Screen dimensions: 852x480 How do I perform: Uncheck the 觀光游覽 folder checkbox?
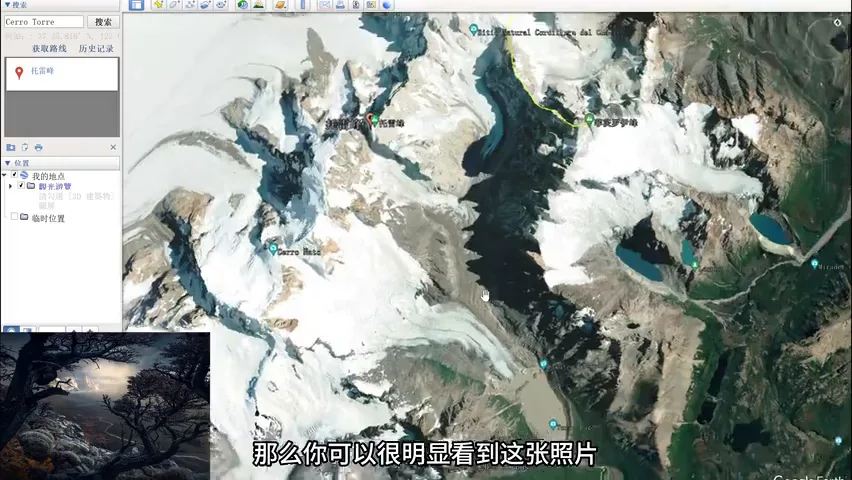click(x=21, y=185)
